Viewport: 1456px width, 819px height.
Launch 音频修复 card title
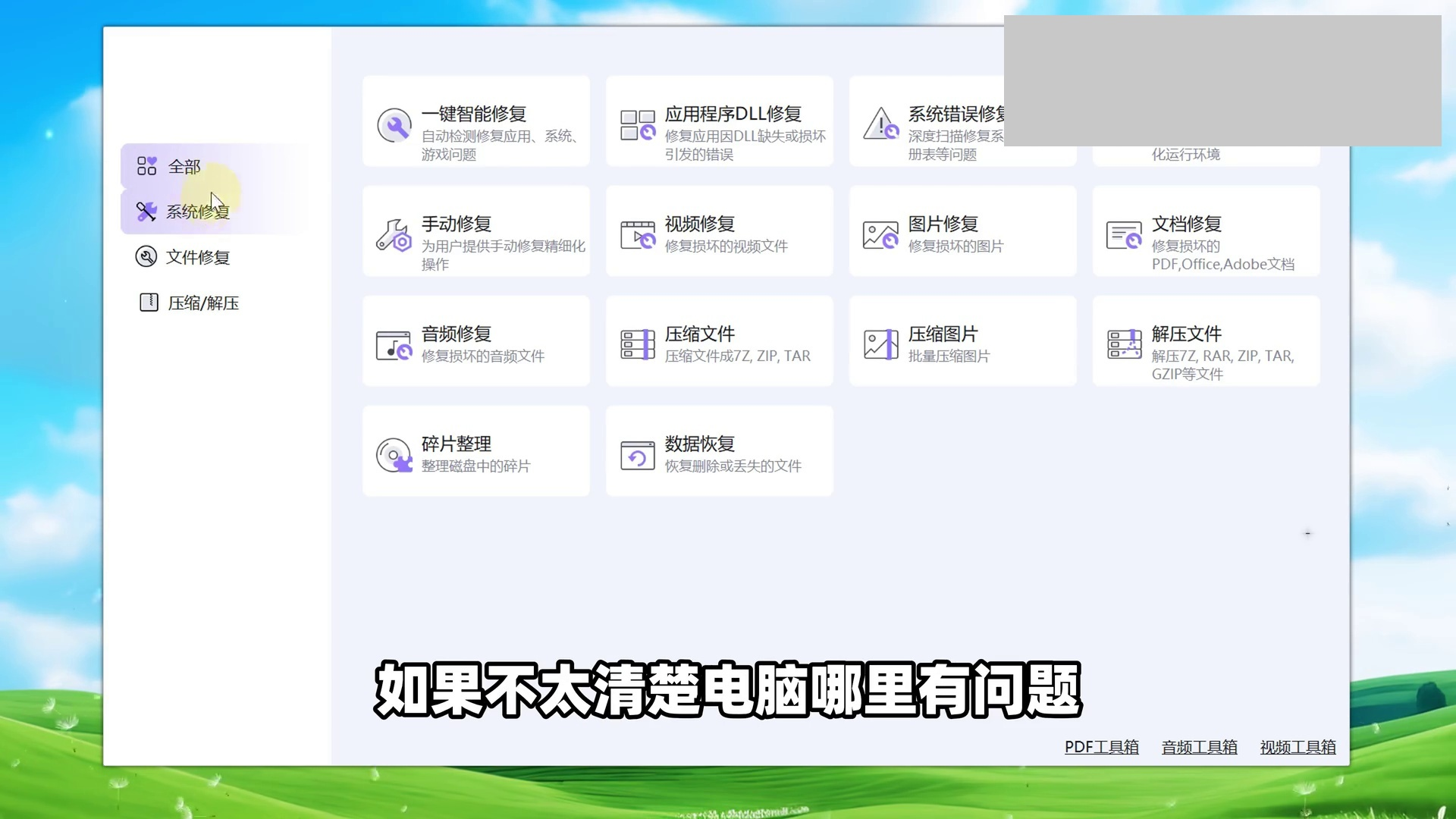tap(457, 334)
